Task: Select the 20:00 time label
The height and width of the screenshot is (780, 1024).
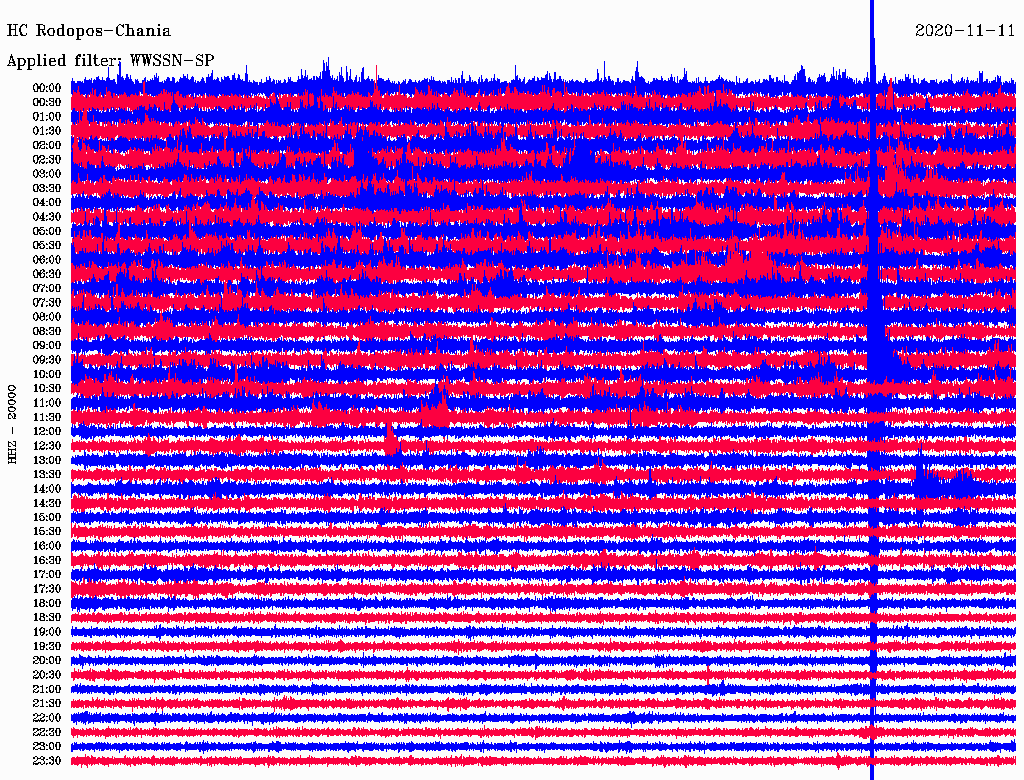Action: point(47,660)
